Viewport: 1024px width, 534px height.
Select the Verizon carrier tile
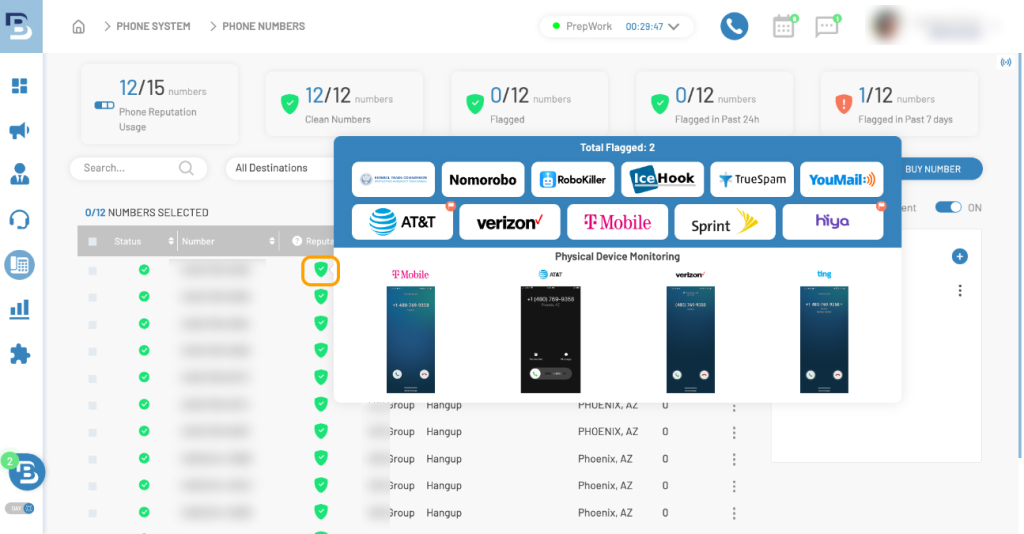509,222
